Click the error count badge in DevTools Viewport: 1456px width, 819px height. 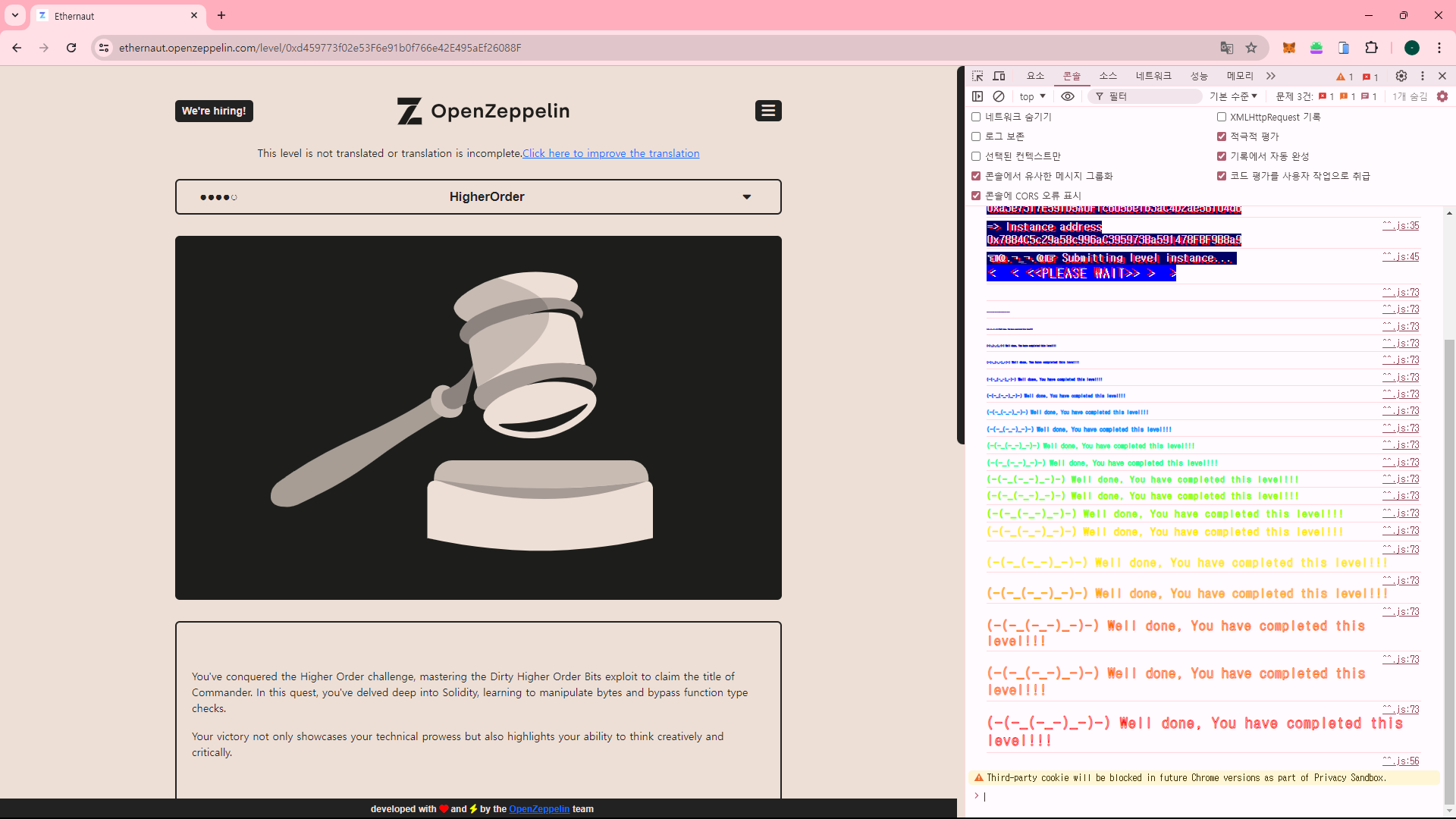(x=1370, y=77)
